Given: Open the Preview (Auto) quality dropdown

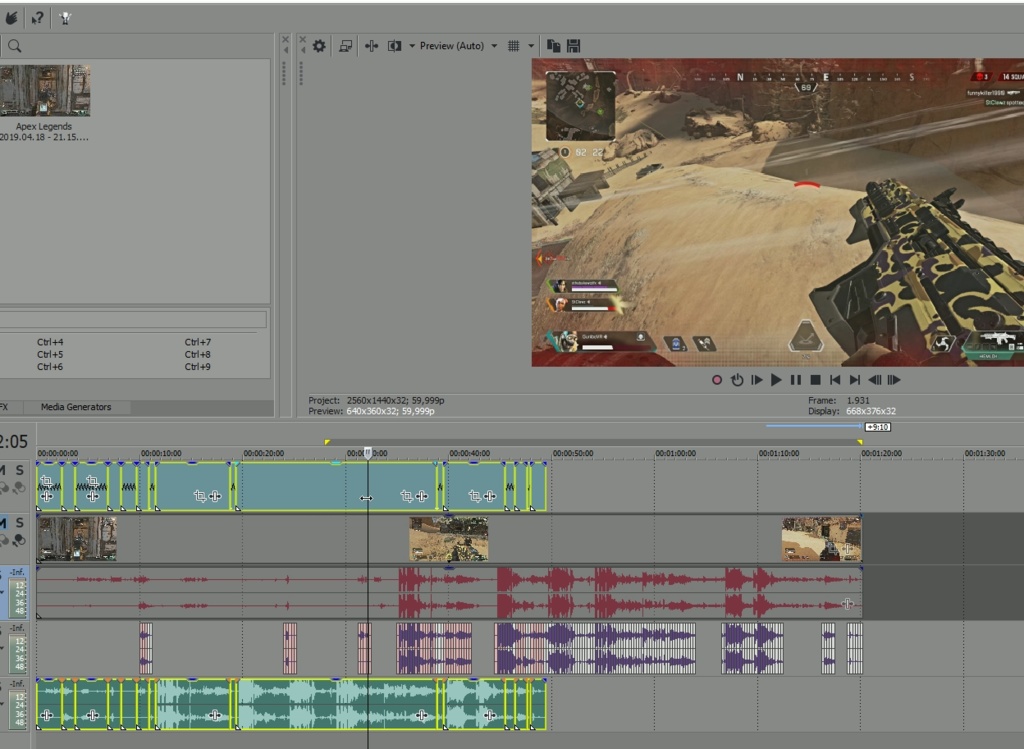Looking at the screenshot, I should pyautogui.click(x=450, y=45).
